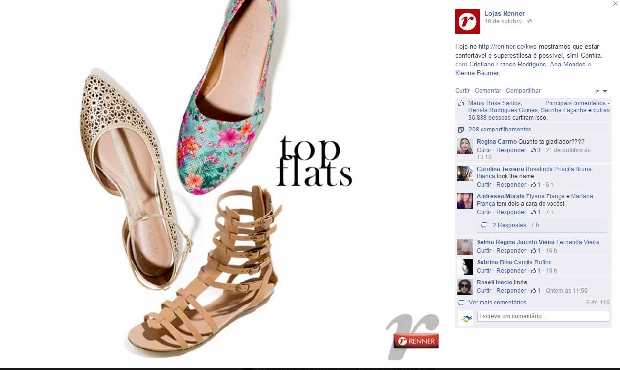The width and height of the screenshot is (620, 370).
Task: Click Responder on the 'Ontem às 11:56' comment
Action: tap(511, 291)
